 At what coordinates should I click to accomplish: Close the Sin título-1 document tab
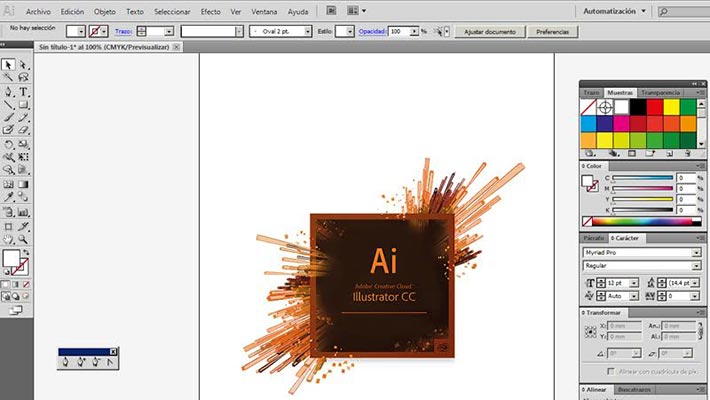pos(177,47)
